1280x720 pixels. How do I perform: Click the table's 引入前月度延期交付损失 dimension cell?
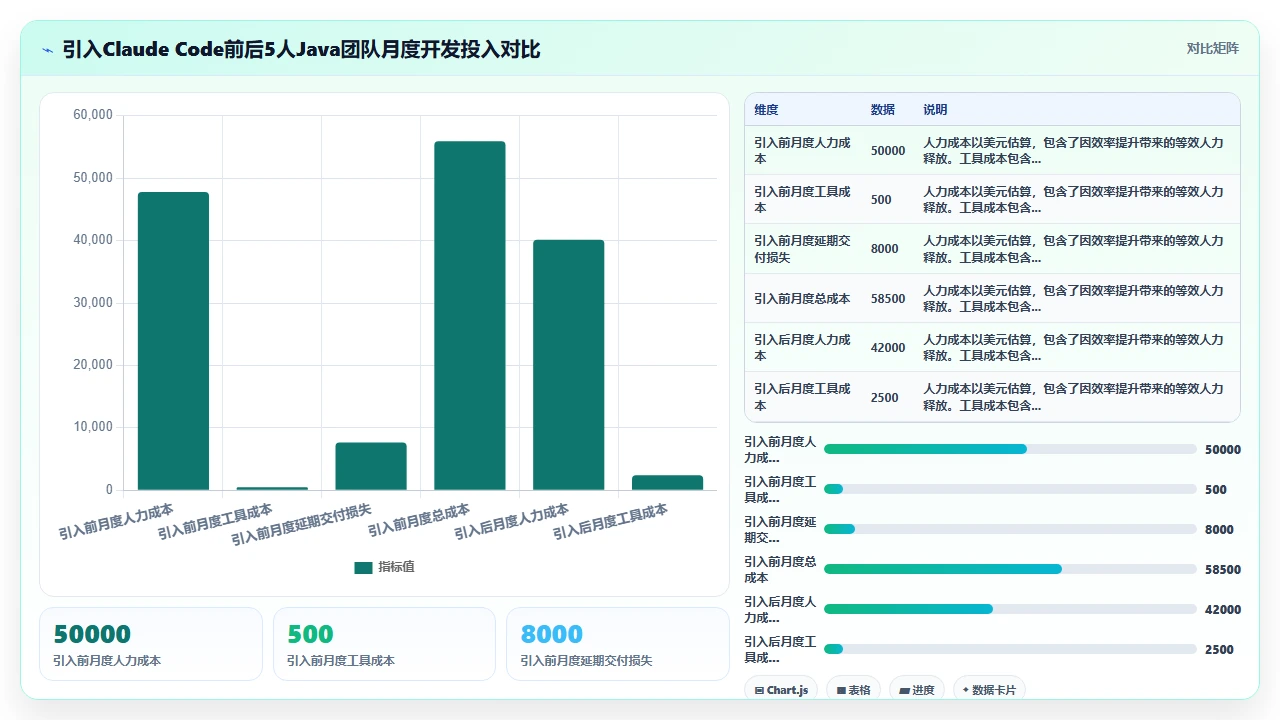click(802, 249)
